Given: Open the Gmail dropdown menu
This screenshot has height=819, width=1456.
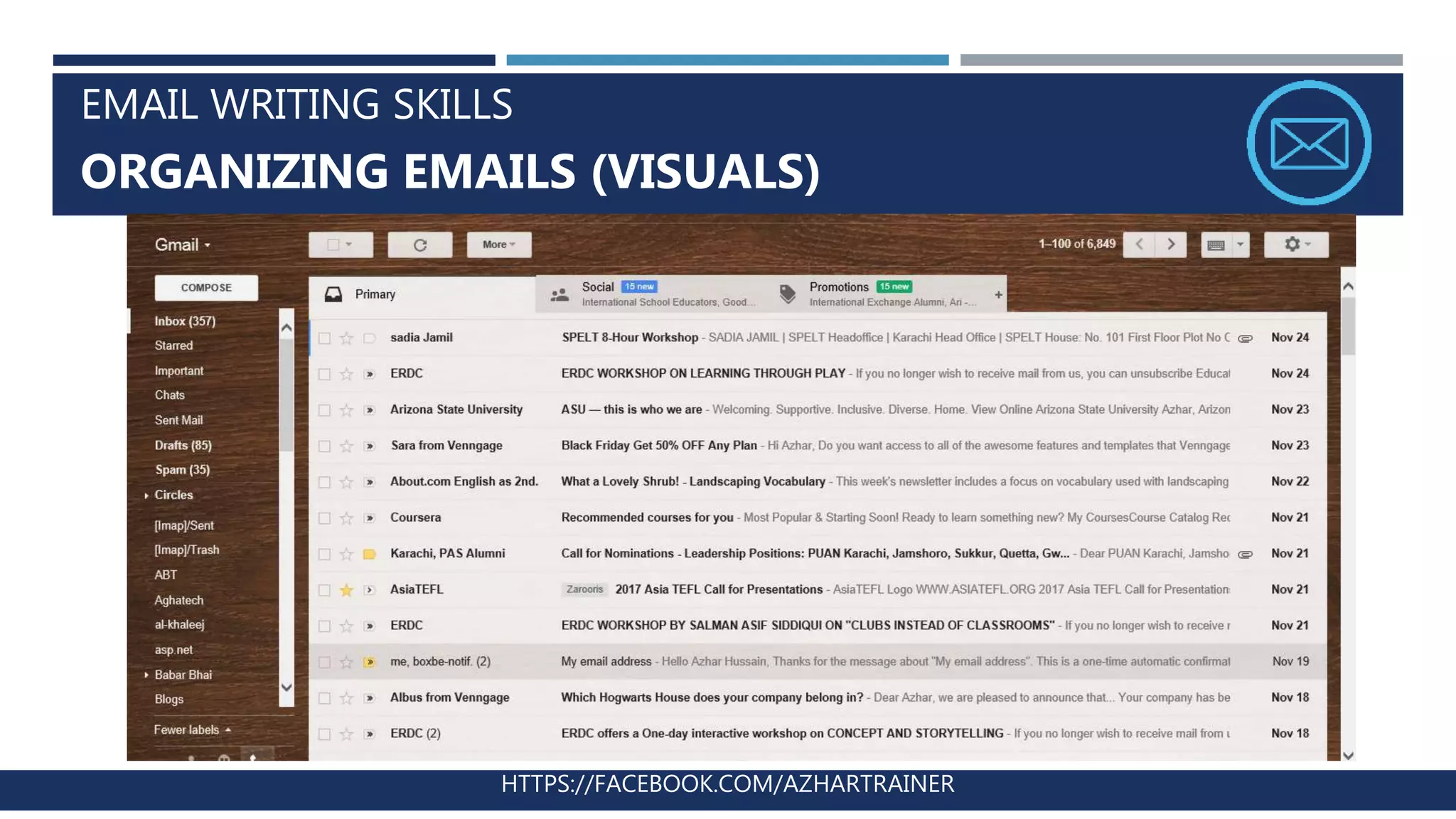Looking at the screenshot, I should 183,245.
